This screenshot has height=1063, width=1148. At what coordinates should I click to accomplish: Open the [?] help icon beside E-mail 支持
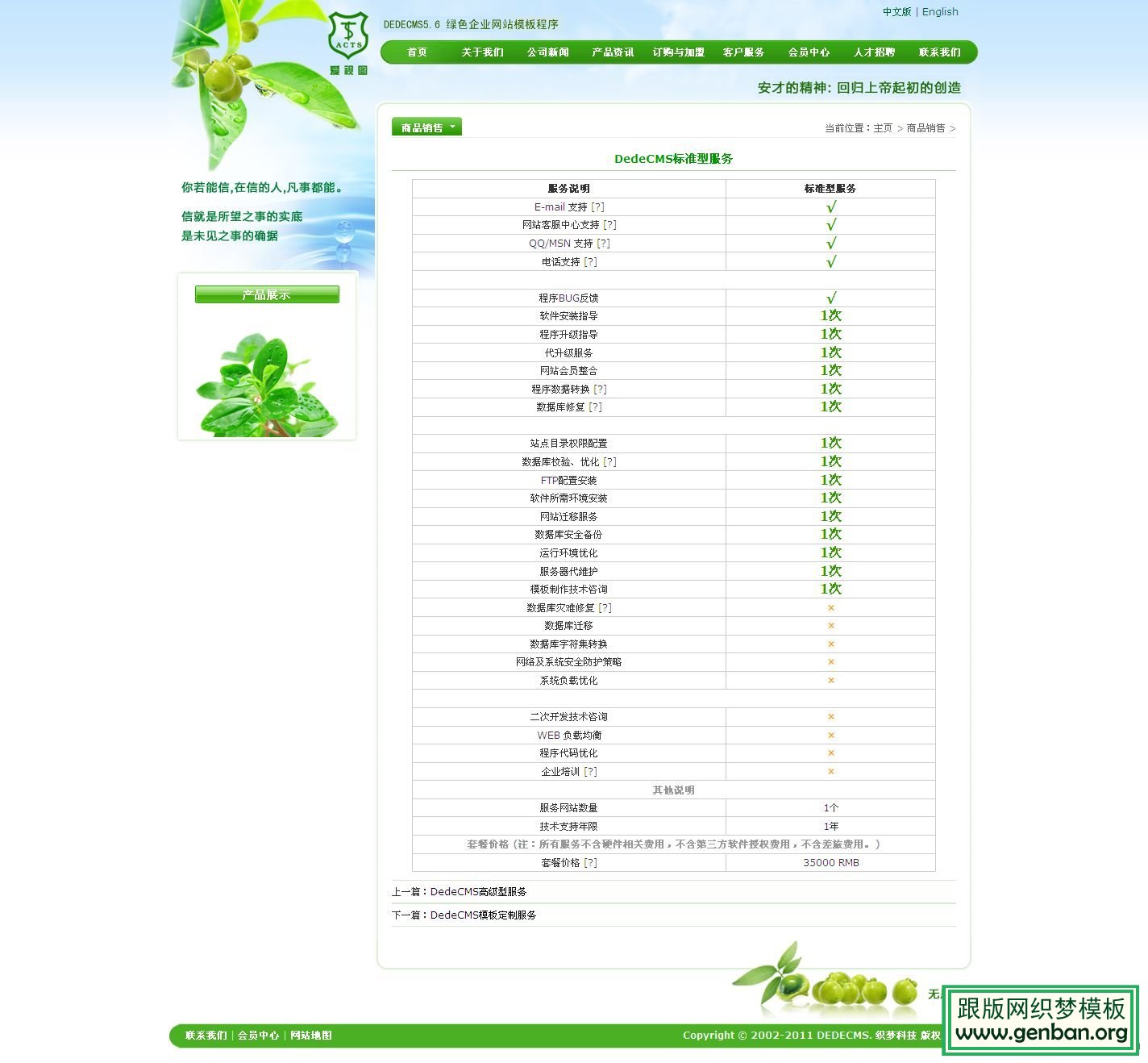click(x=598, y=206)
